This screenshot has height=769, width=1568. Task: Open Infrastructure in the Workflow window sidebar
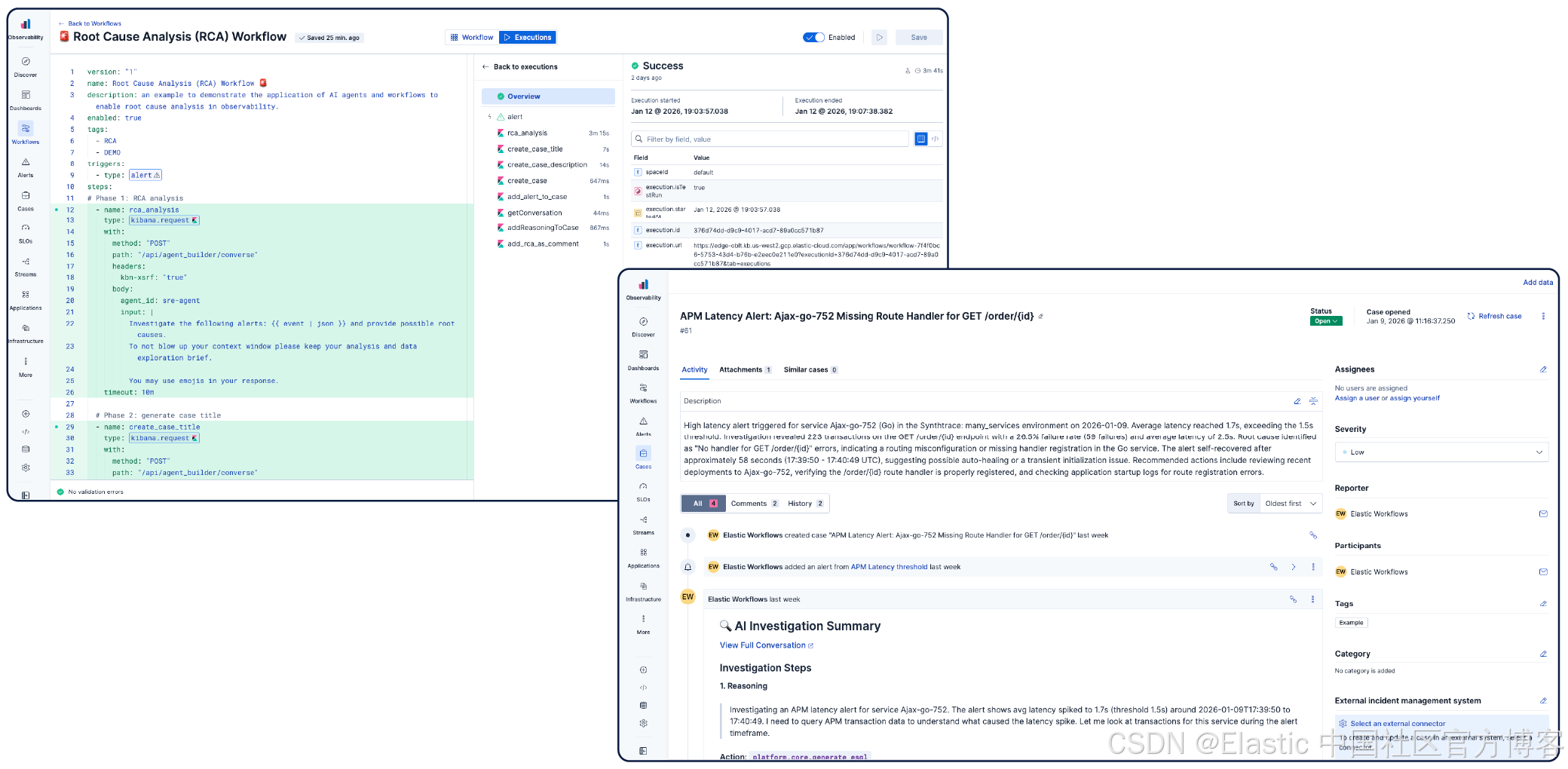point(26,333)
